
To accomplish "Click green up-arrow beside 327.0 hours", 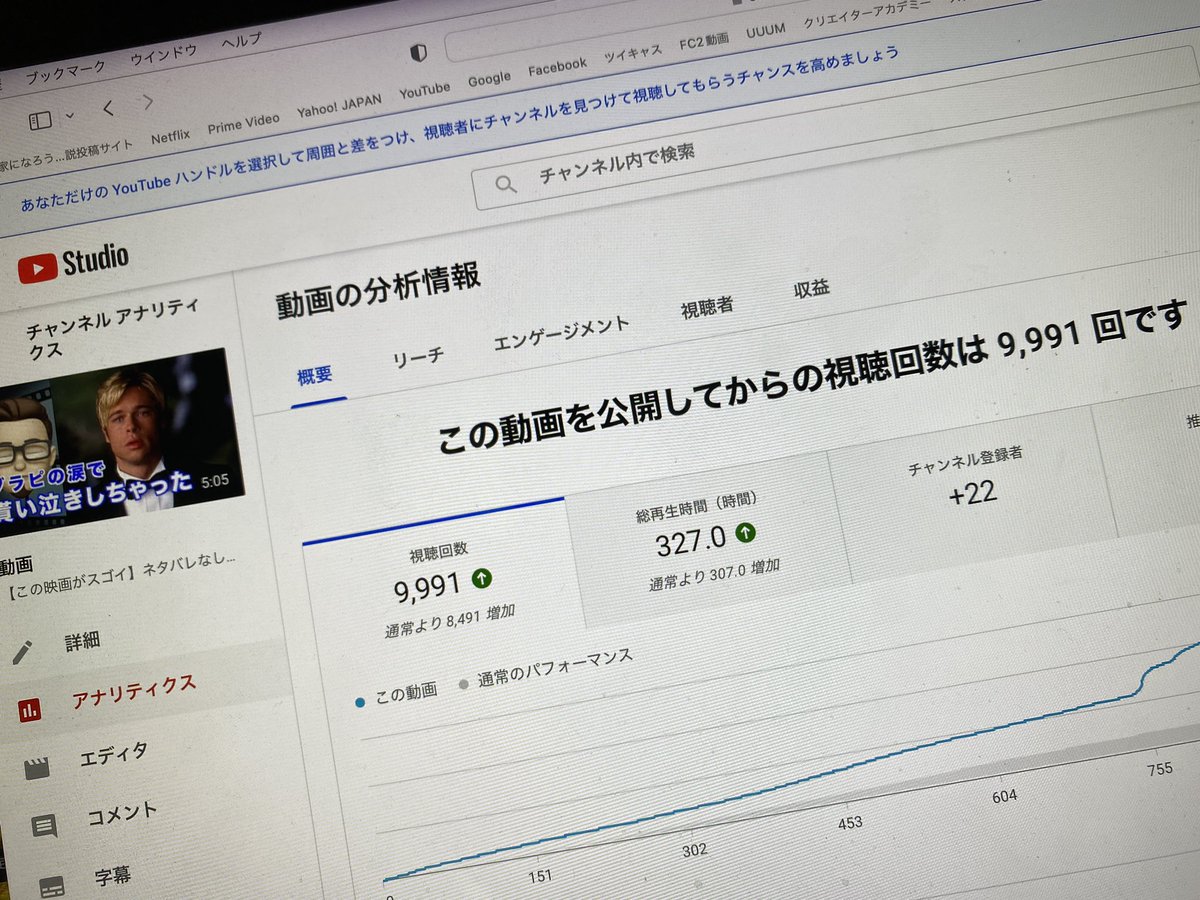I will pos(745,532).
